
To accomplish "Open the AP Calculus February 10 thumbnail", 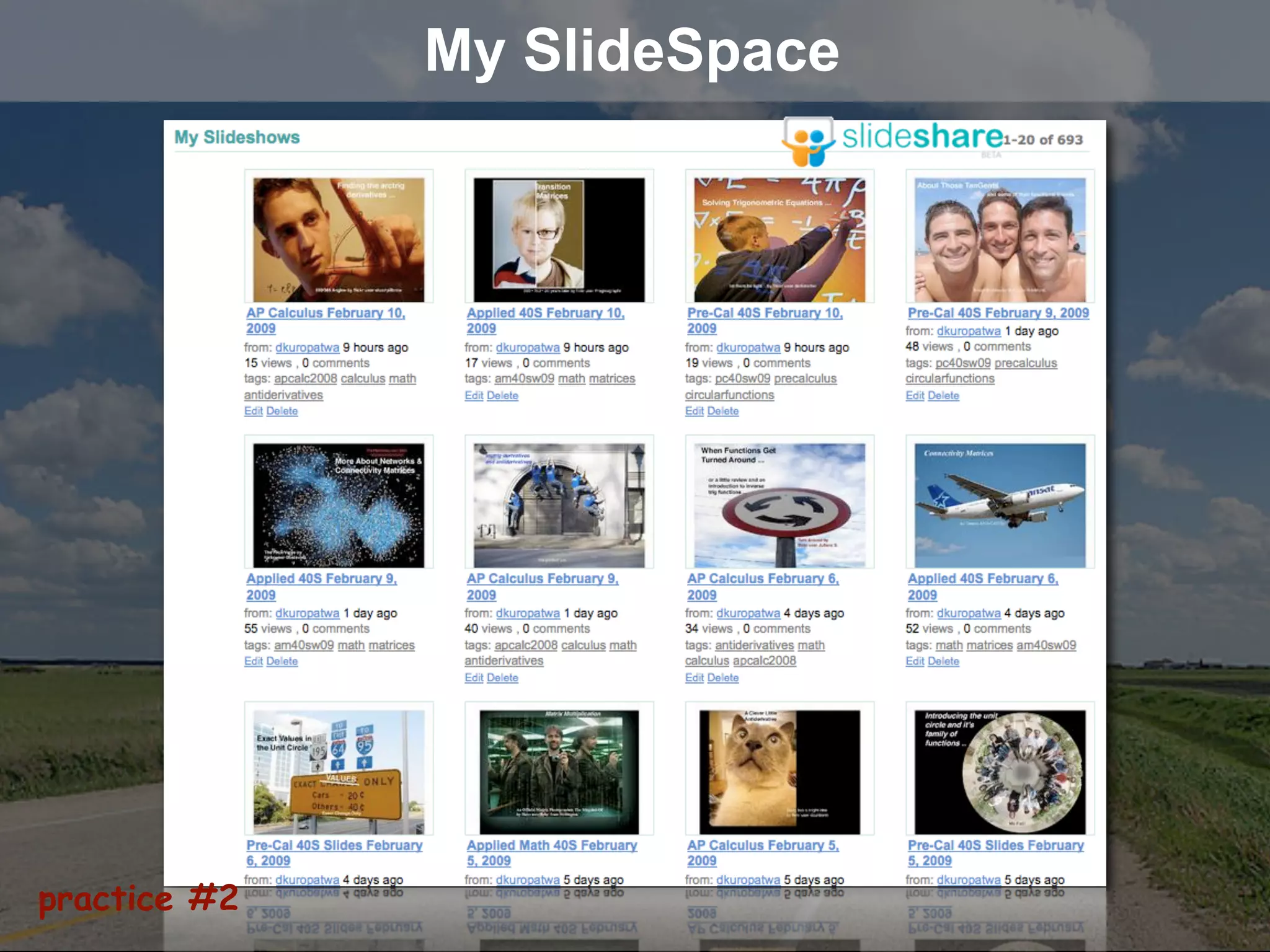I will coord(339,239).
